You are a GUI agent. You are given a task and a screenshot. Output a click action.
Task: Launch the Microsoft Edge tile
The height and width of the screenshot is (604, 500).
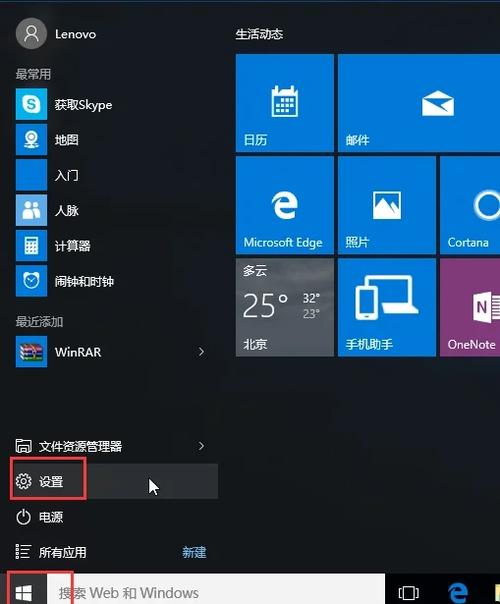pos(285,205)
